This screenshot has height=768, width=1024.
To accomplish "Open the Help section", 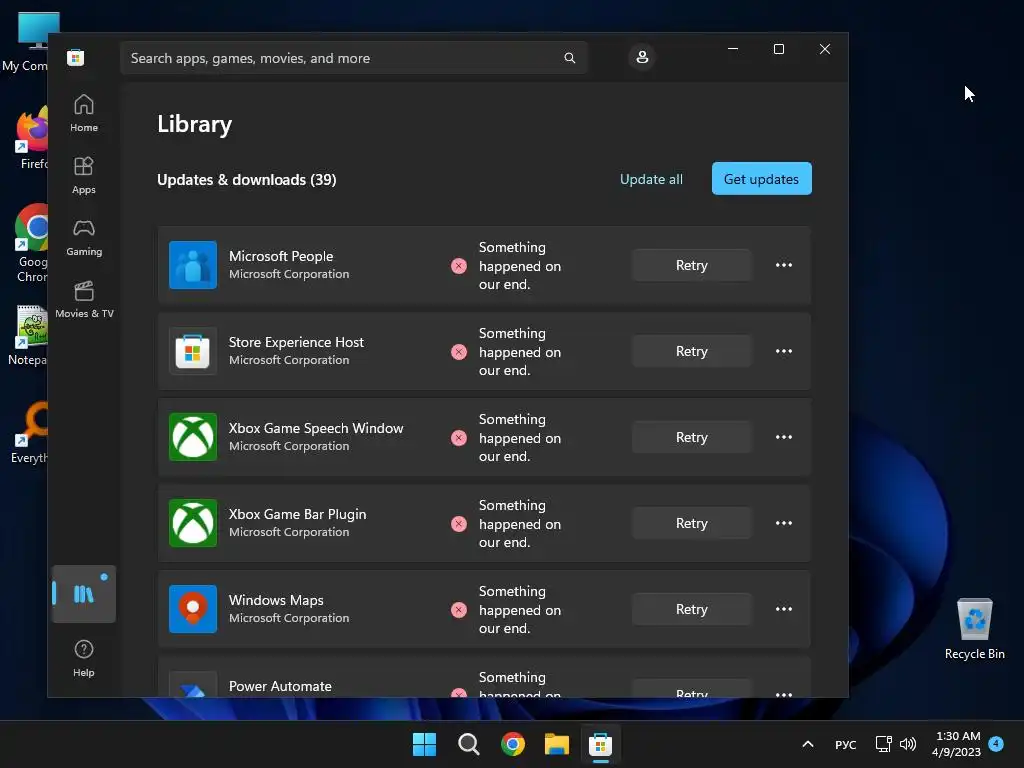I will 84,658.
